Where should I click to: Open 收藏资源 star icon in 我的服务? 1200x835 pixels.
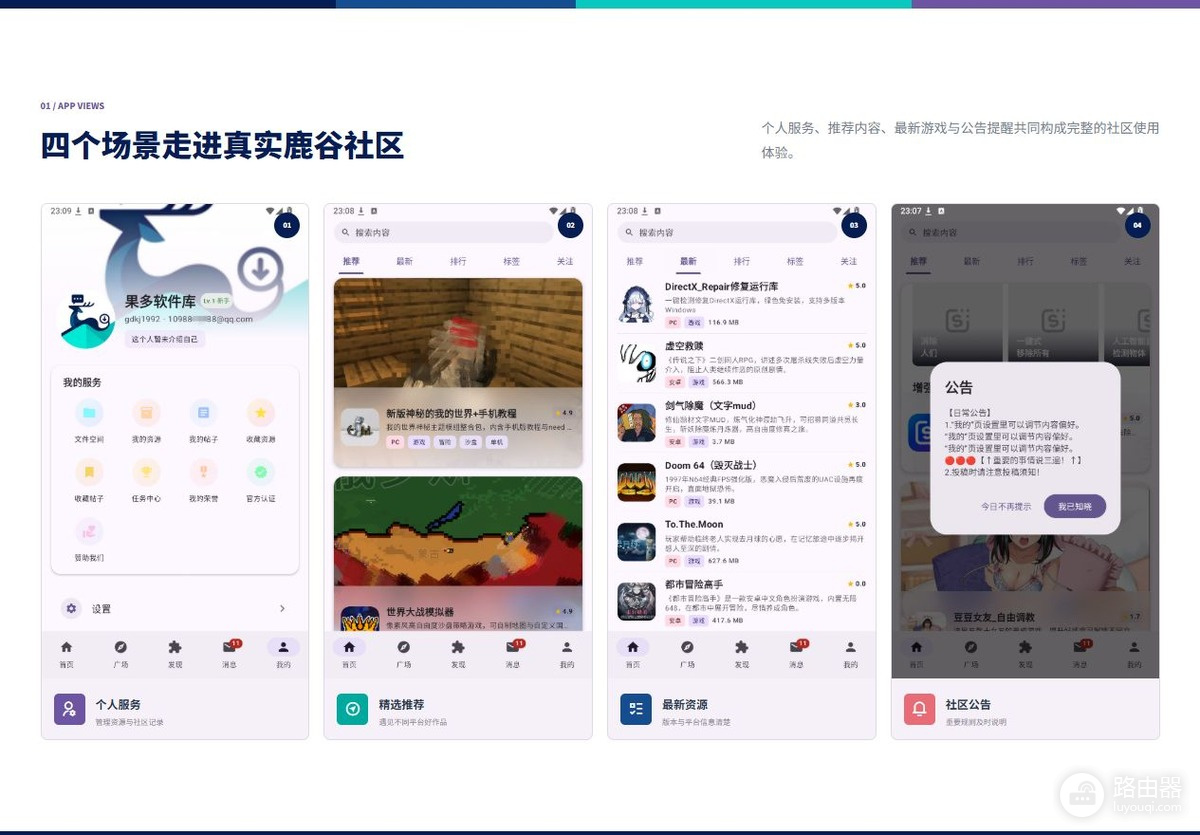261,412
